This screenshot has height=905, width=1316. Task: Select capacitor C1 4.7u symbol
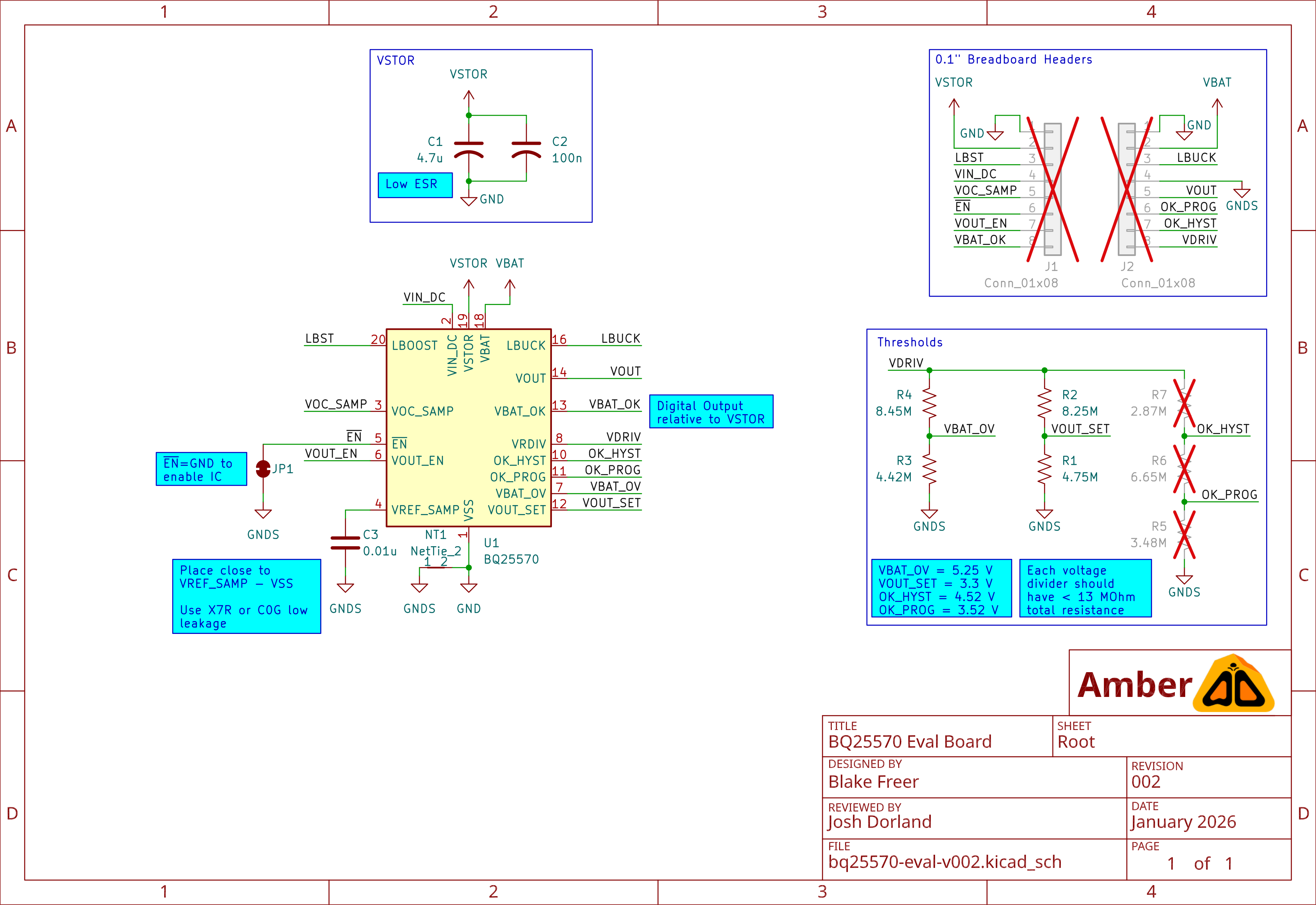point(469,150)
